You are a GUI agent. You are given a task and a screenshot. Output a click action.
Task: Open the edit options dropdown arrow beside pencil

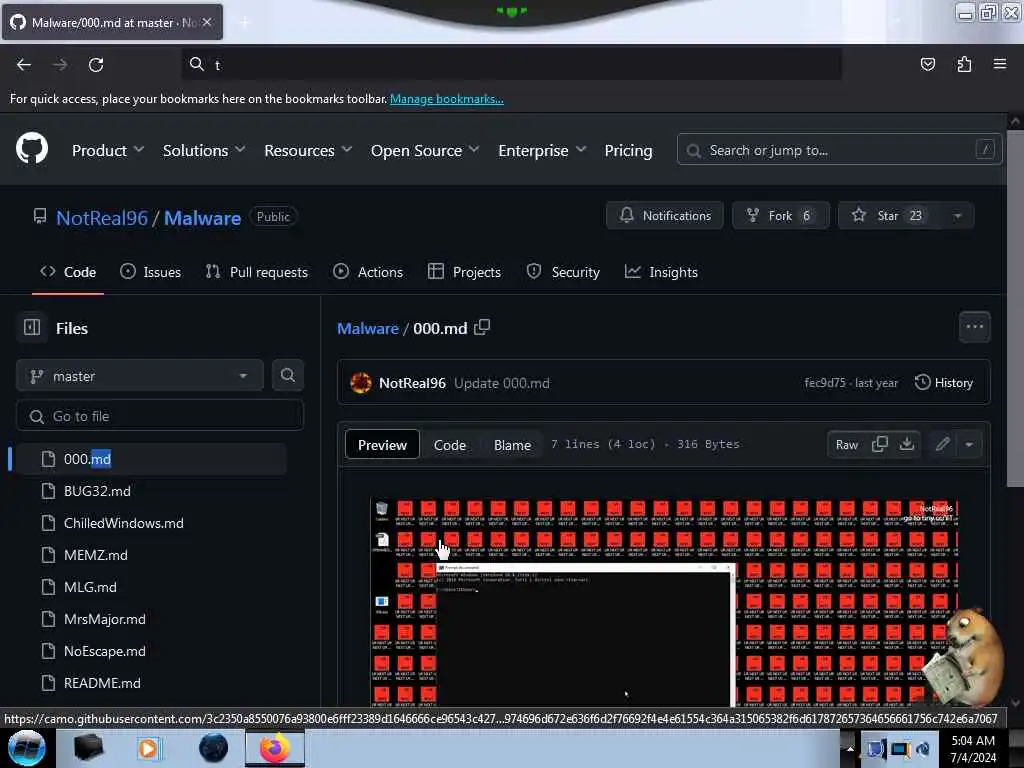(x=969, y=445)
